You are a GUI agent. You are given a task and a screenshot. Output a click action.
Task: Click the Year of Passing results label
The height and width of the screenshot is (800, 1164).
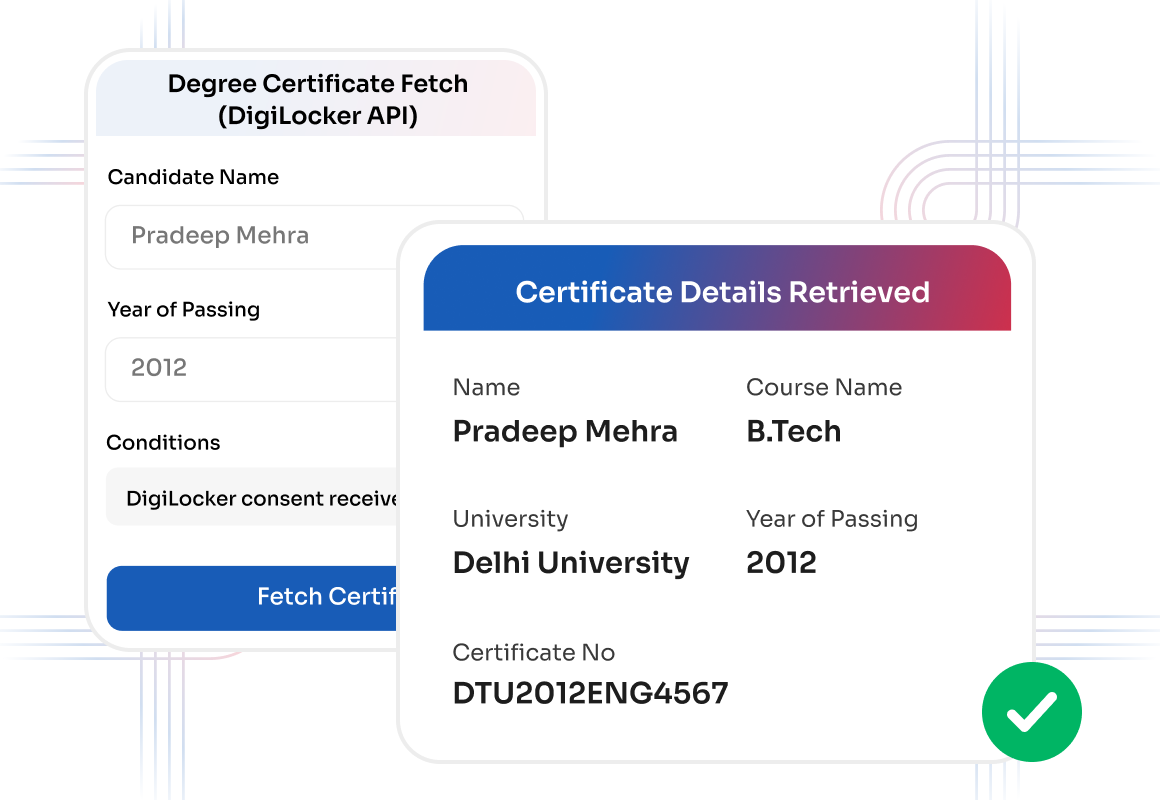tap(832, 519)
